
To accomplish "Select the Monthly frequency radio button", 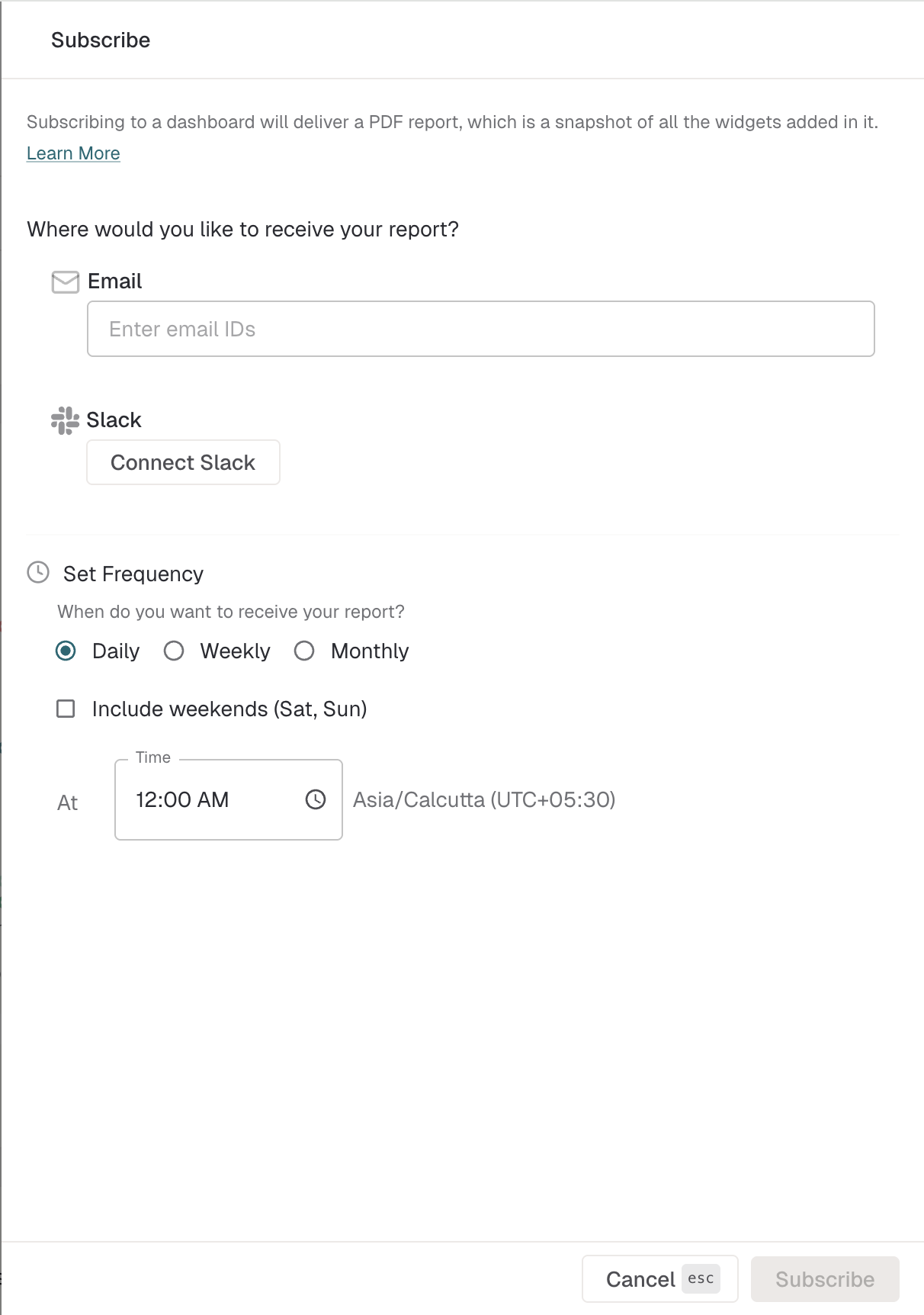I will [x=304, y=651].
